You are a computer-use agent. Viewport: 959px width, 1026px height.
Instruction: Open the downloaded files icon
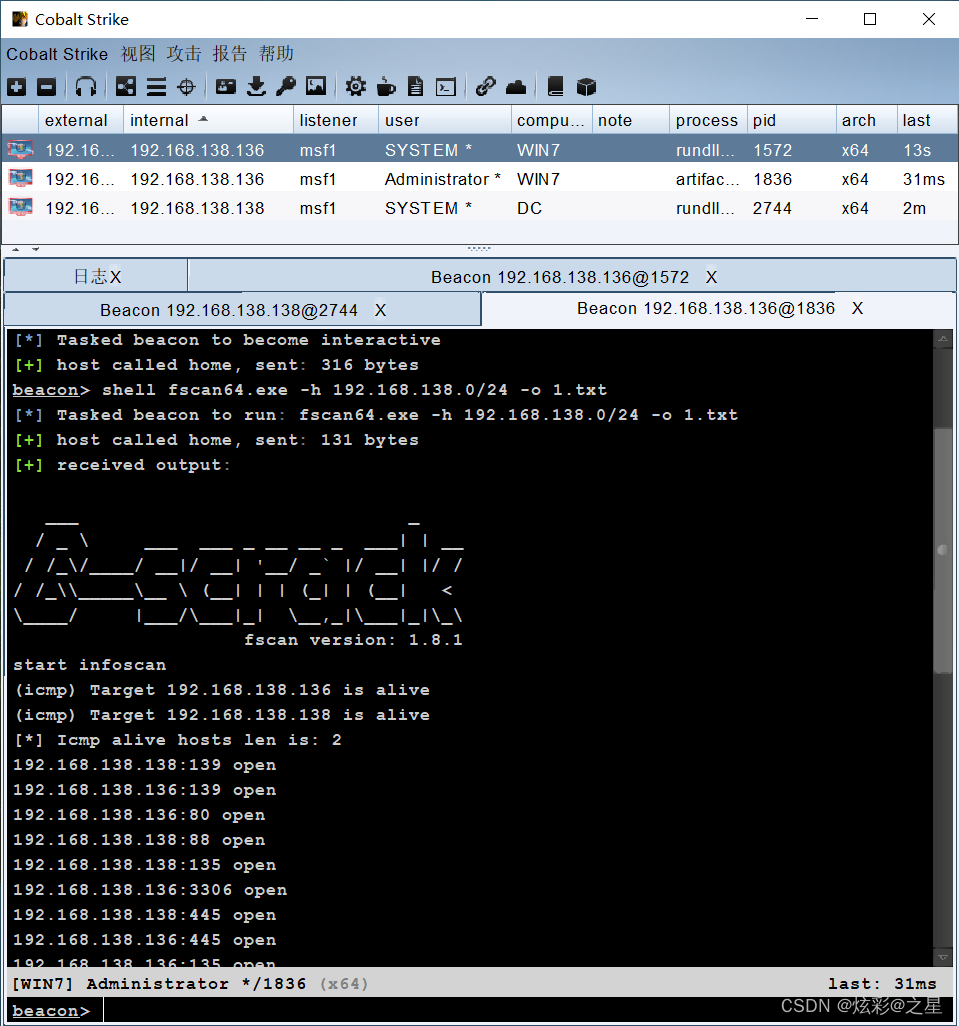(x=256, y=86)
